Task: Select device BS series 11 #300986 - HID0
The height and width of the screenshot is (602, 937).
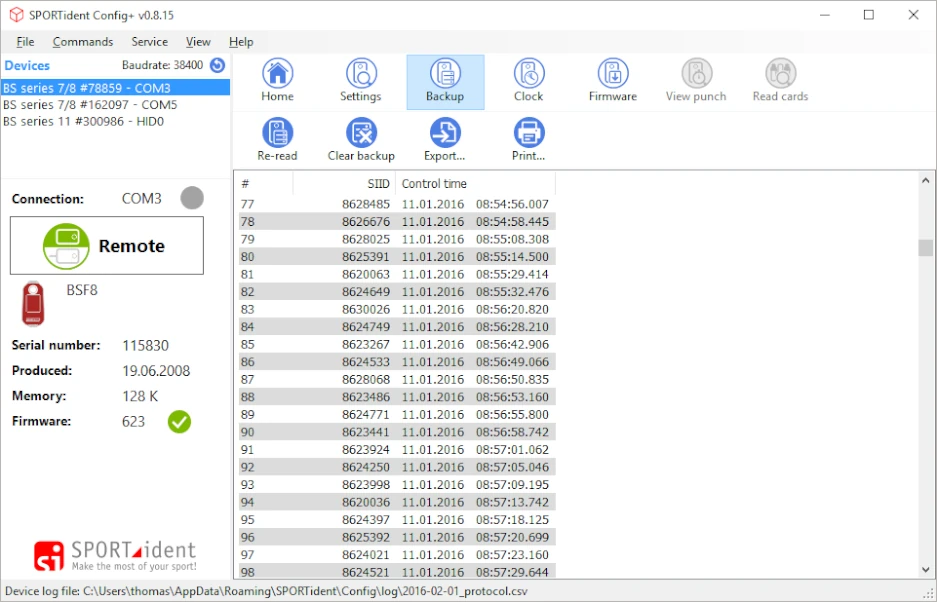Action: pyautogui.click(x=115, y=121)
